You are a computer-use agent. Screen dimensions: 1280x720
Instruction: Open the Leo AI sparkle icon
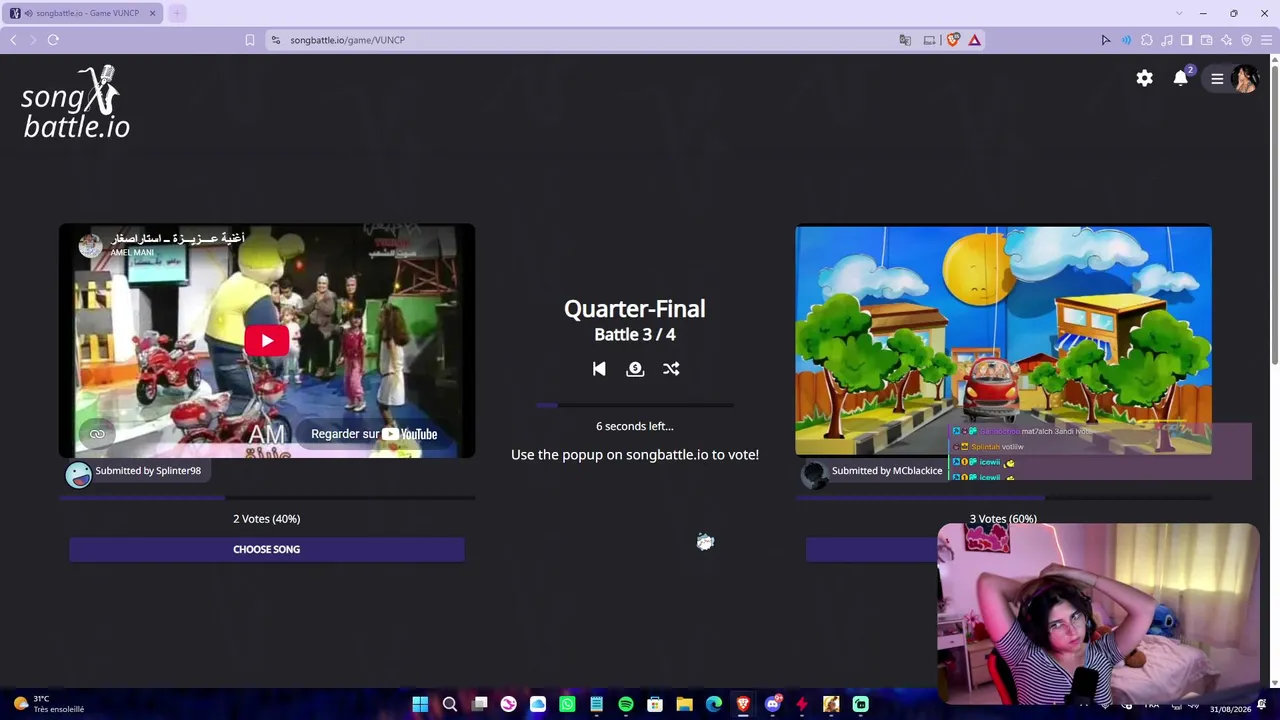tap(1226, 40)
